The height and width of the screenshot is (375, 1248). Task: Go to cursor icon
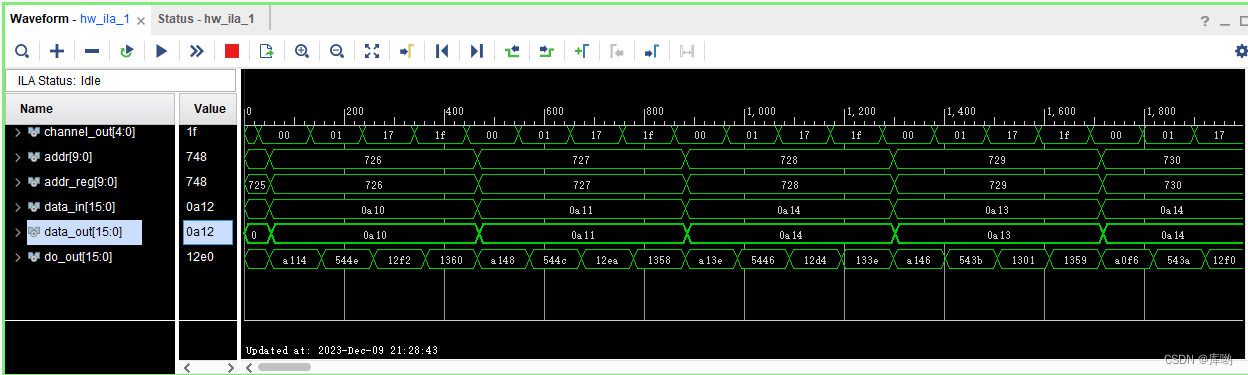coord(407,51)
